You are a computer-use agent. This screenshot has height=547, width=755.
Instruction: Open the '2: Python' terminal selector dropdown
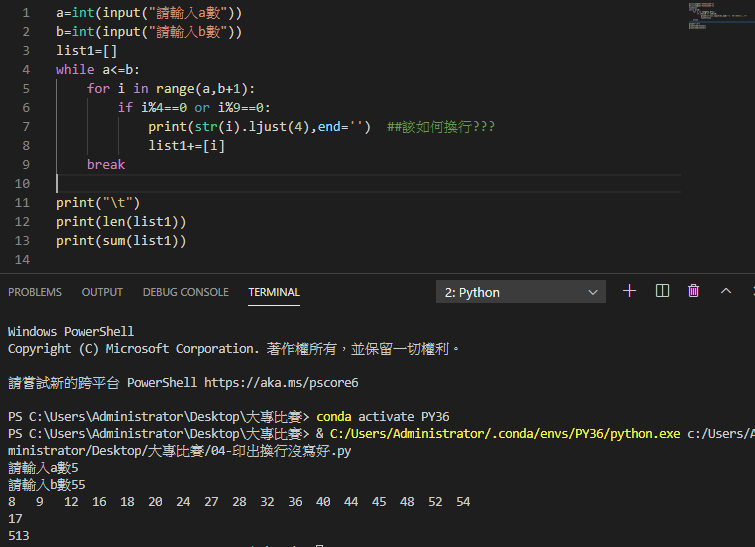521,292
